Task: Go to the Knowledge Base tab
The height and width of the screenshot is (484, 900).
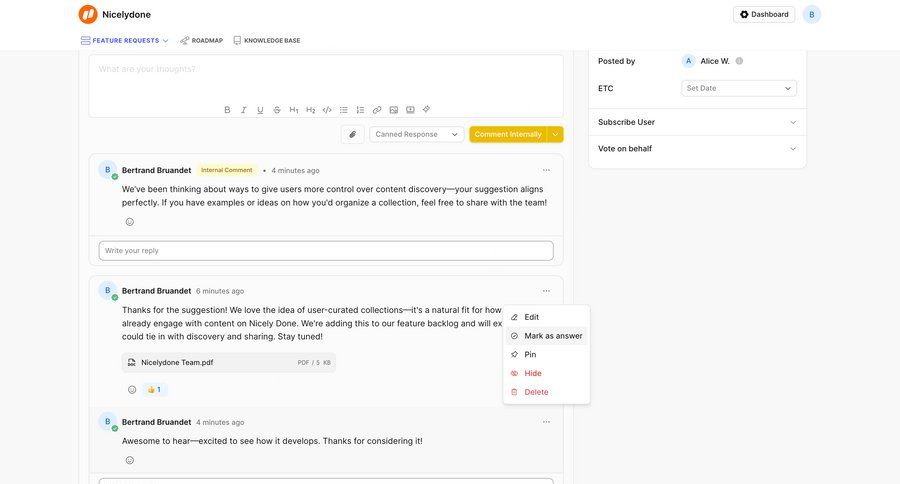Action: click(x=267, y=40)
